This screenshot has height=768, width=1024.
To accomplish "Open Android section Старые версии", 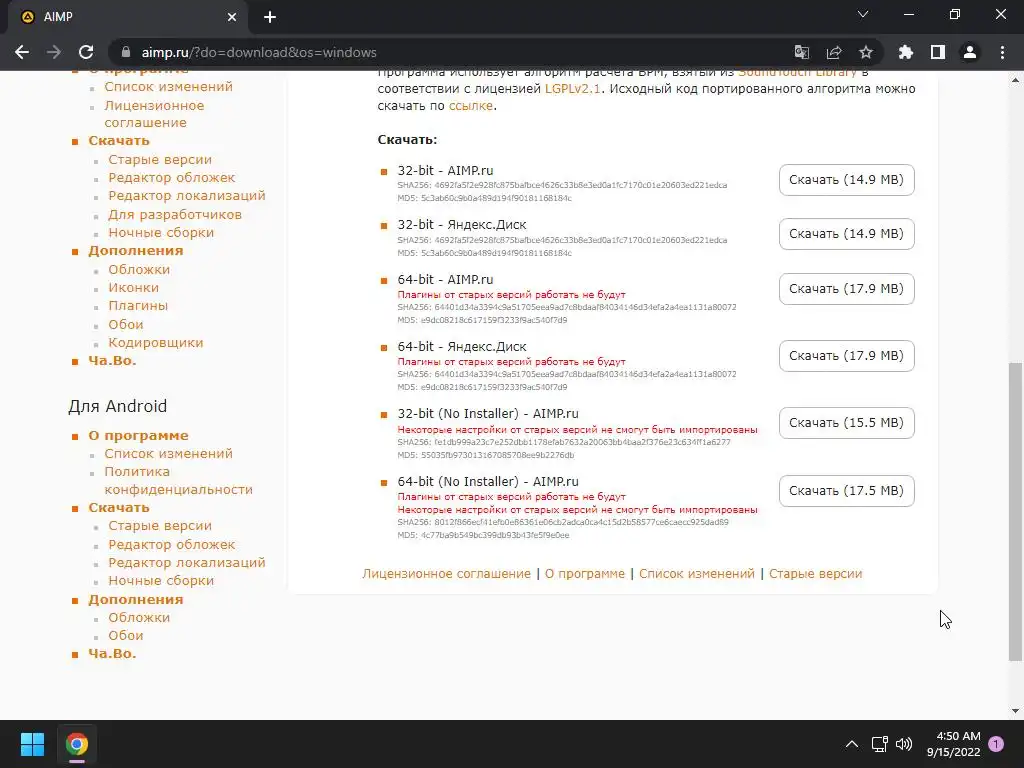I will 160,526.
